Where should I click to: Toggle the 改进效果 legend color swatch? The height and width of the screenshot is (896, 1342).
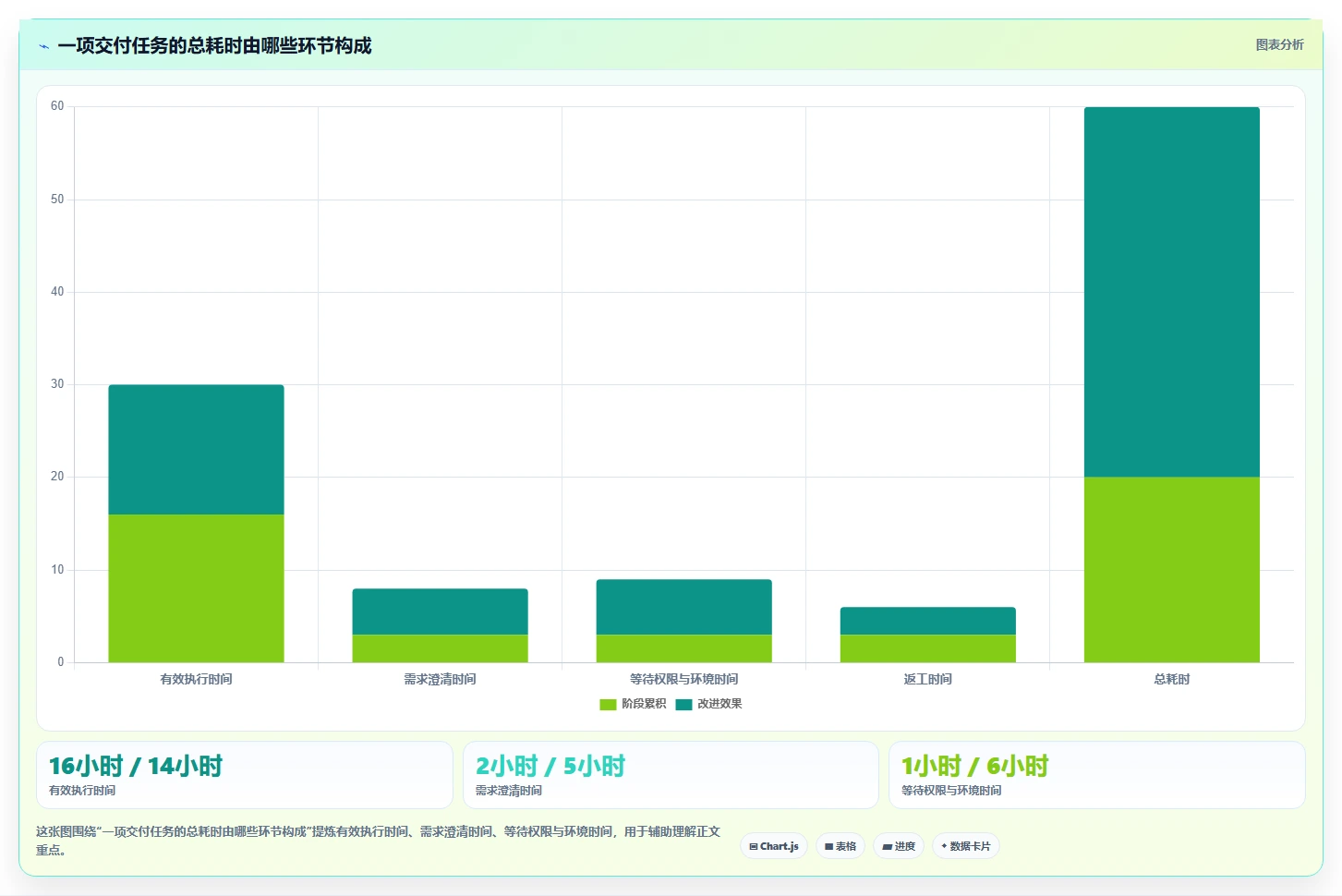(683, 704)
